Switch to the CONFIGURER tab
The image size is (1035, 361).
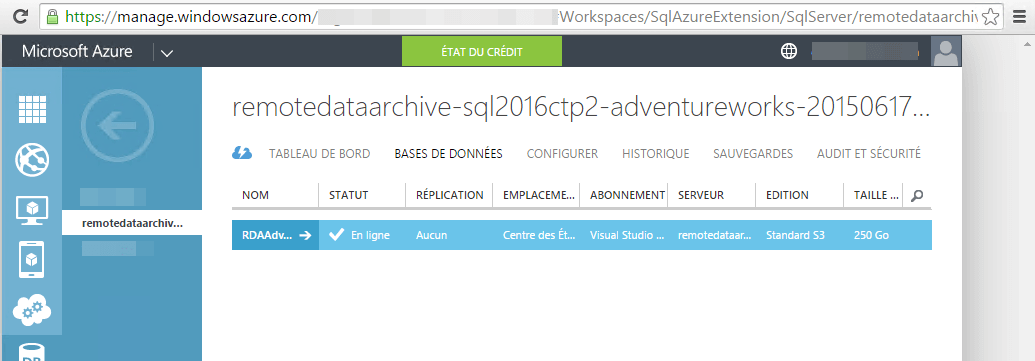[562, 154]
